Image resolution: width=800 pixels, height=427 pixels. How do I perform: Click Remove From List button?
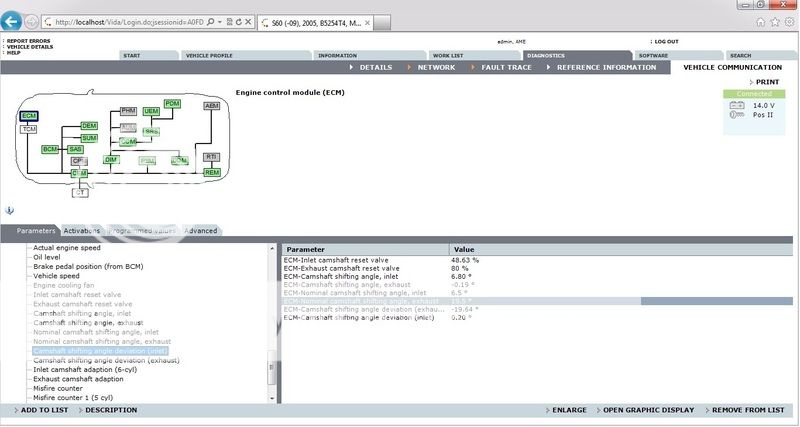[x=752, y=410]
